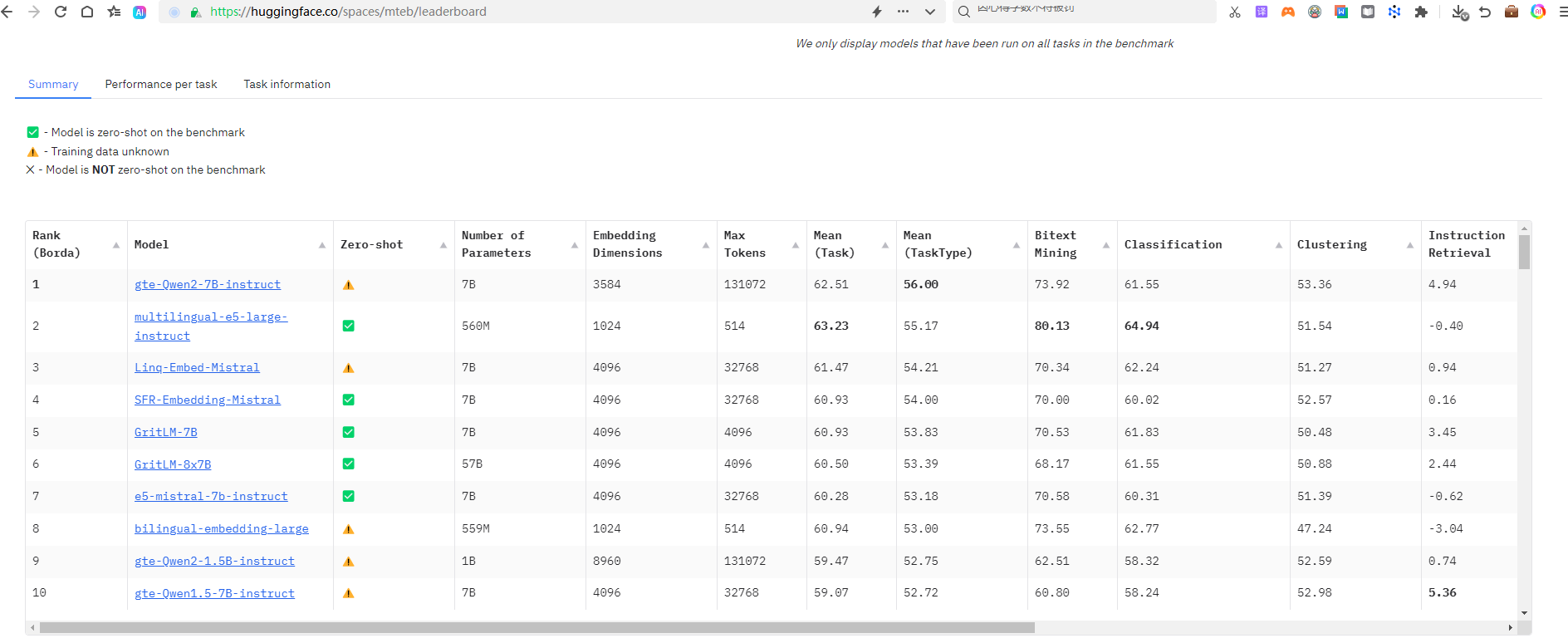
Task: Switch to the Summary tab
Action: (x=53, y=84)
